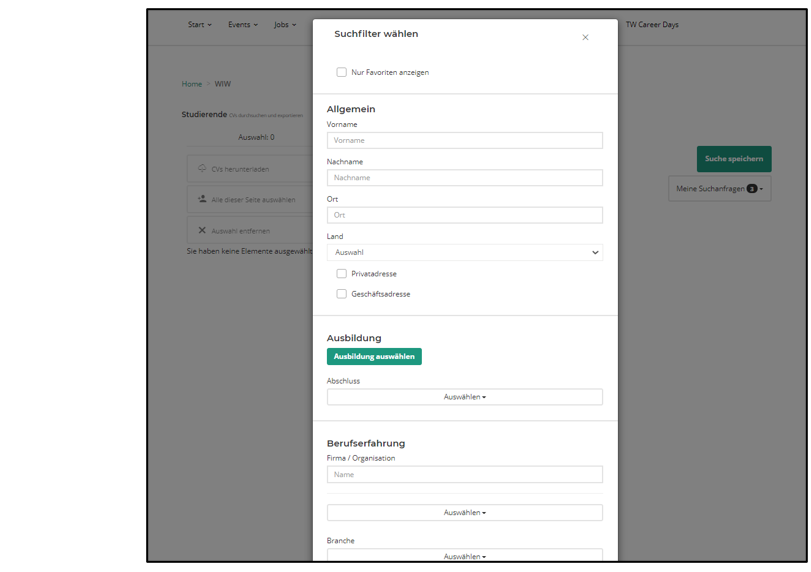Click the Allgemein section heading
Image resolution: width=811 pixels, height=572 pixels.
(351, 109)
